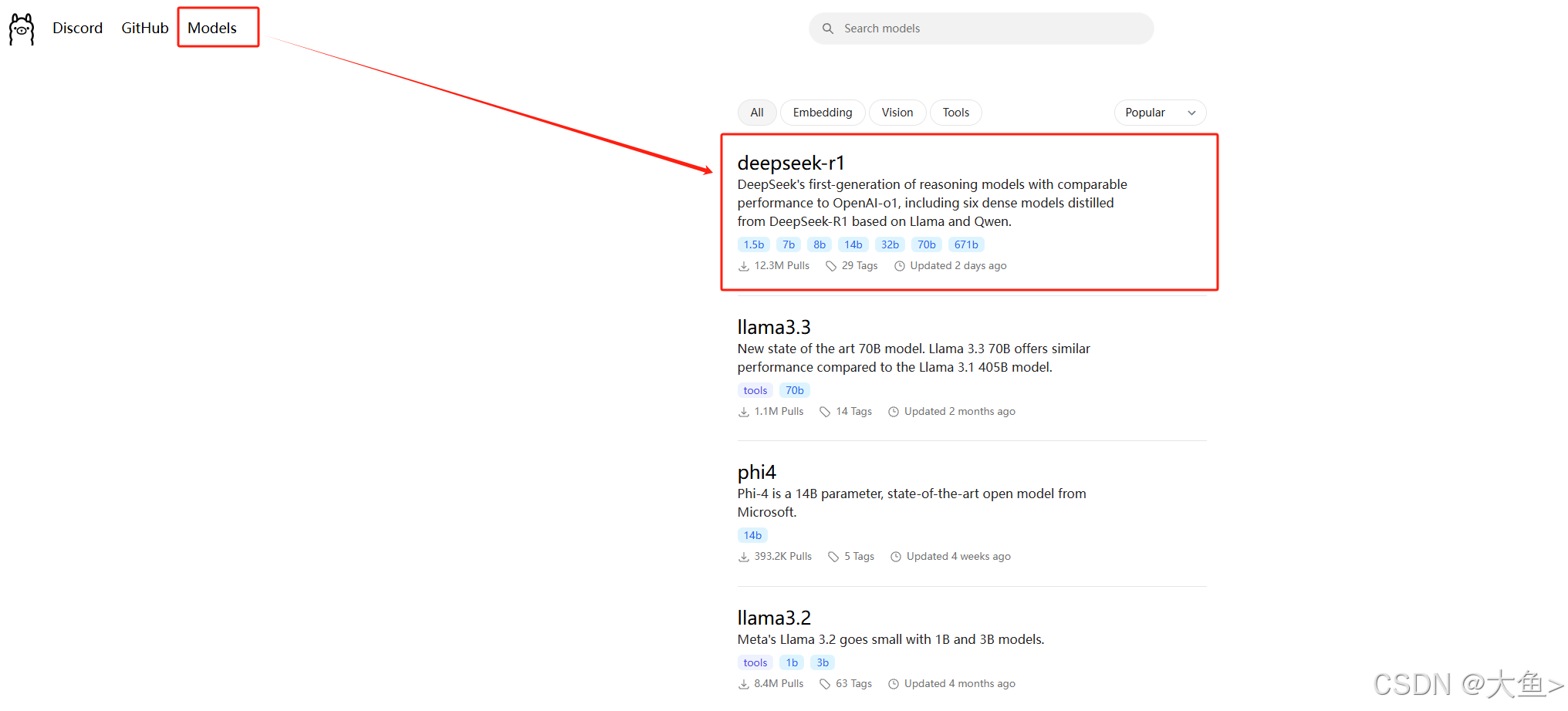This screenshot has width=1568, height=711.
Task: Click llama3.3 70b size tag
Action: tap(795, 390)
